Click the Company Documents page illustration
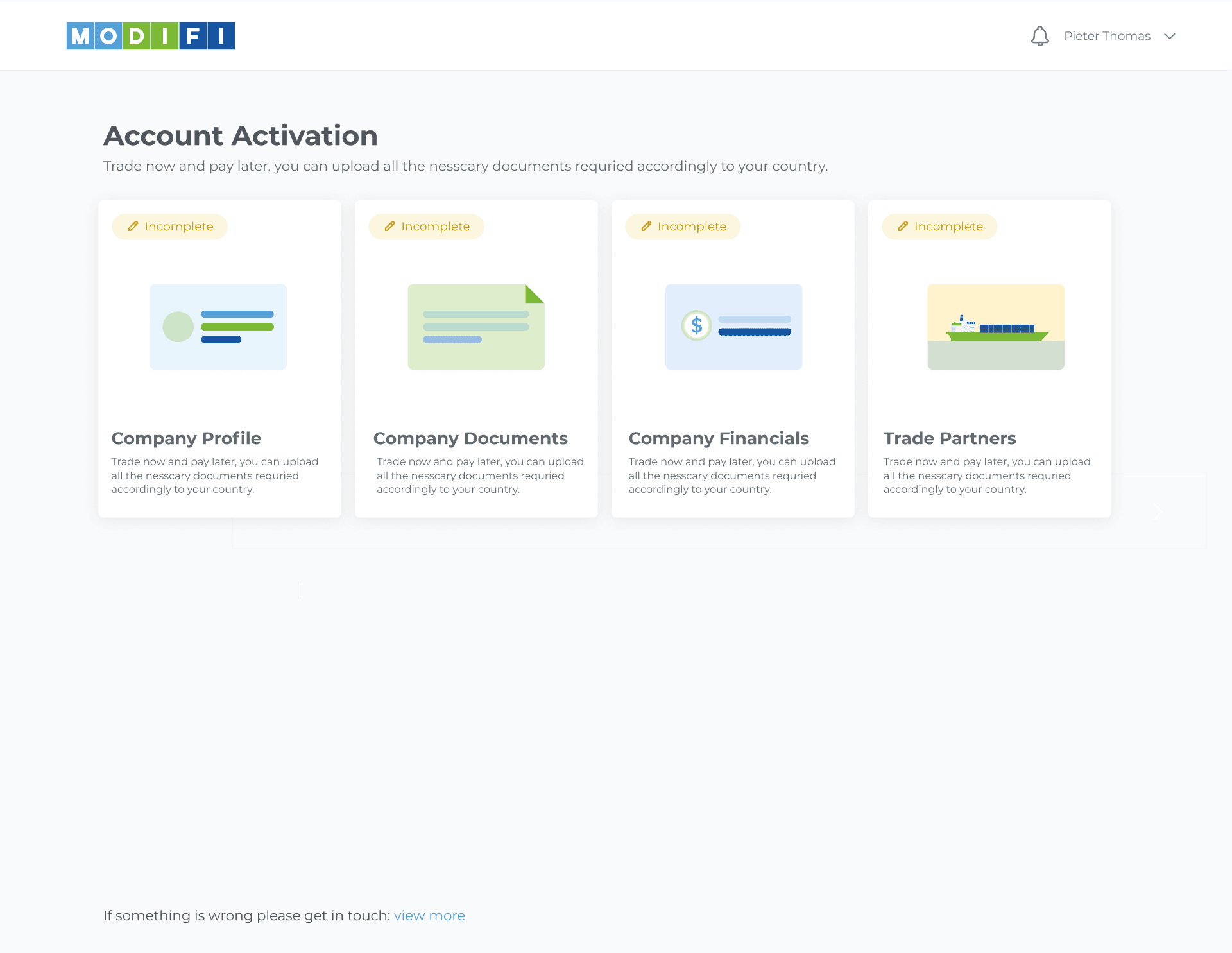The image size is (1232, 953). (x=476, y=327)
